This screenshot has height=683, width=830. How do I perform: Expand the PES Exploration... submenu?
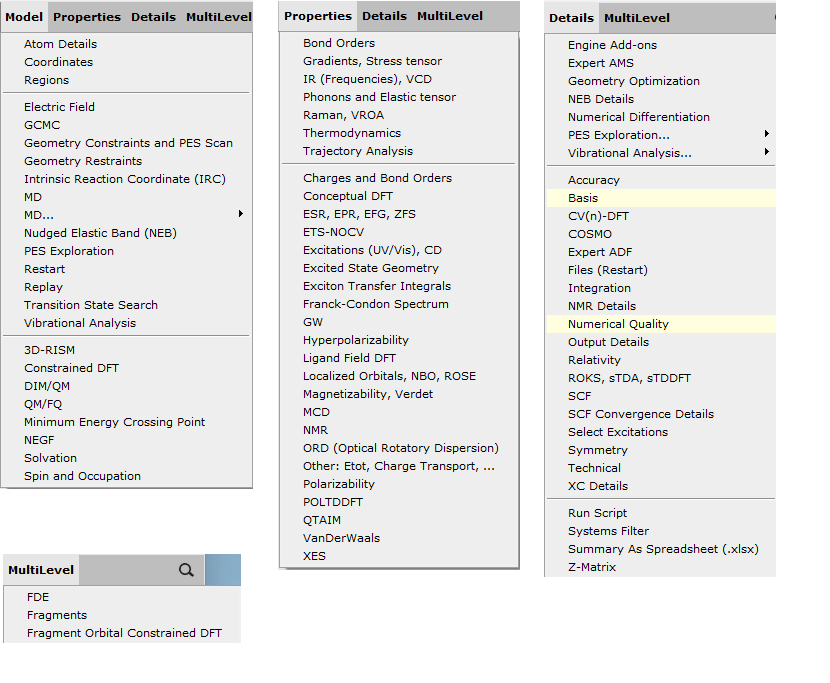coord(765,135)
